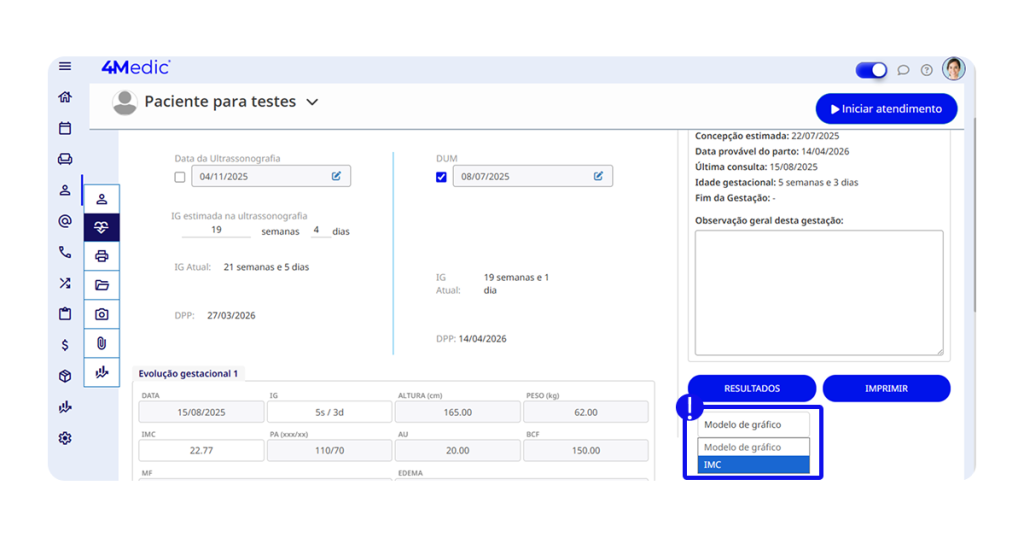Click the paperclip attachments icon
The image size is (1024, 538).
pyautogui.click(x=101, y=343)
